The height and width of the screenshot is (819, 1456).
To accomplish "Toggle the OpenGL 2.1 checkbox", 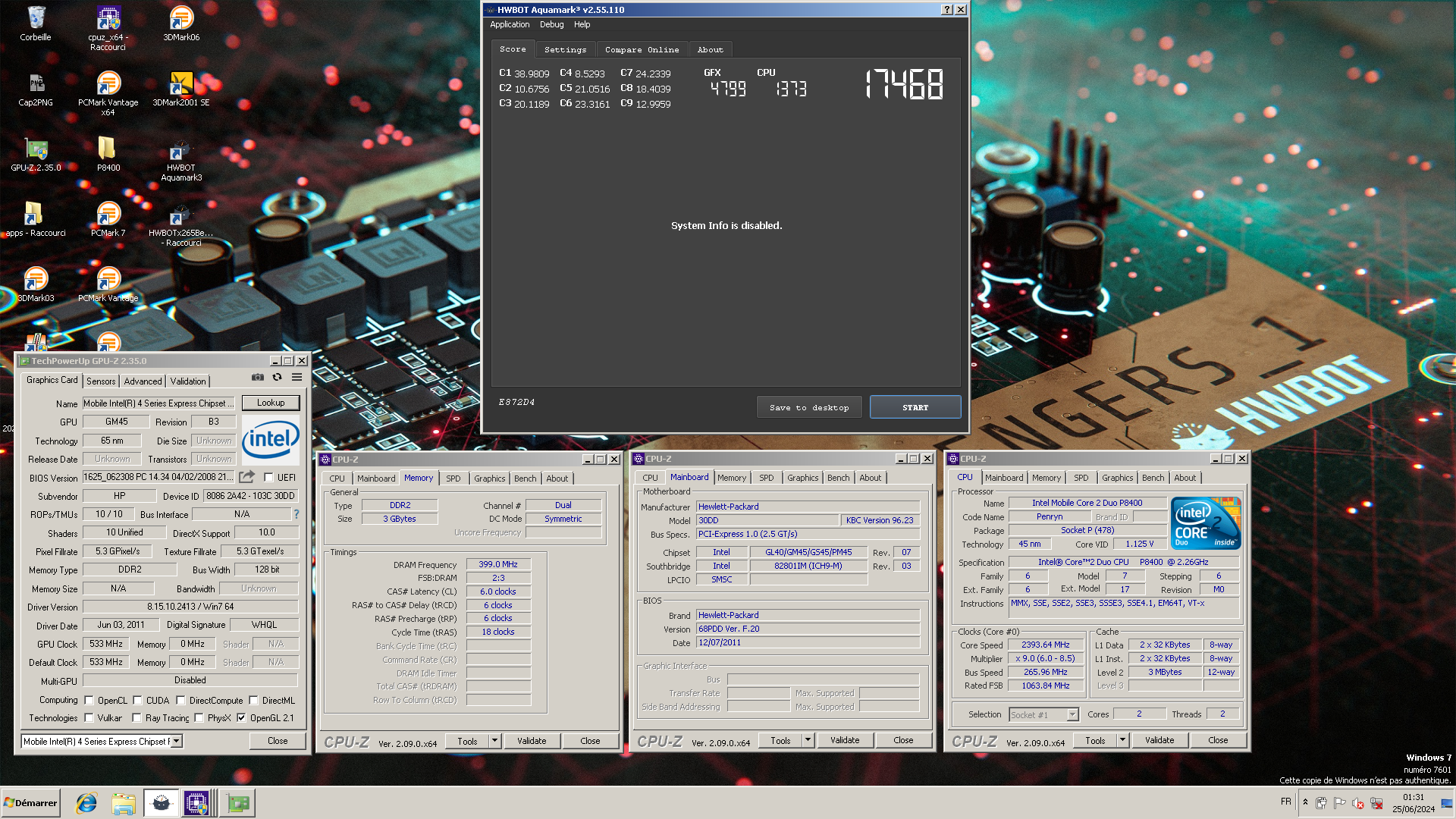I will pos(241,717).
